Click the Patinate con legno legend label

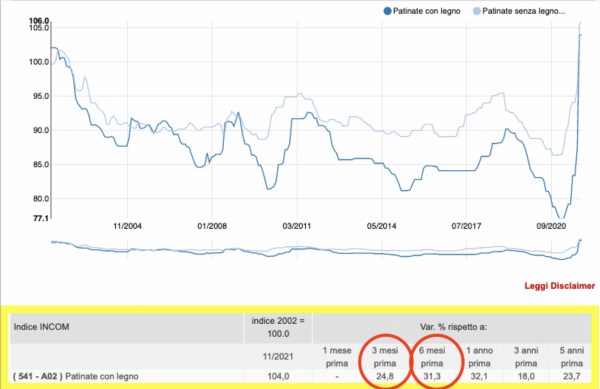click(427, 11)
